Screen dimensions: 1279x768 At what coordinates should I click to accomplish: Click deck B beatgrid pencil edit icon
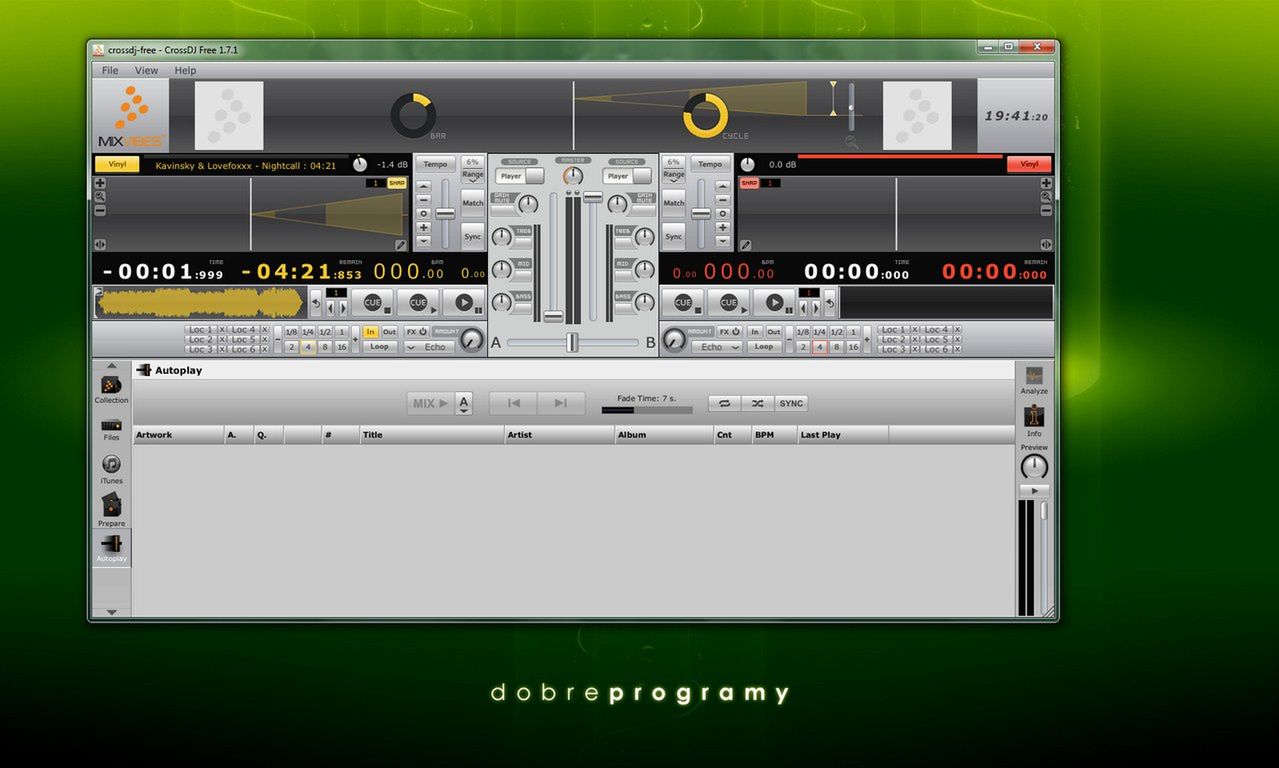(745, 244)
